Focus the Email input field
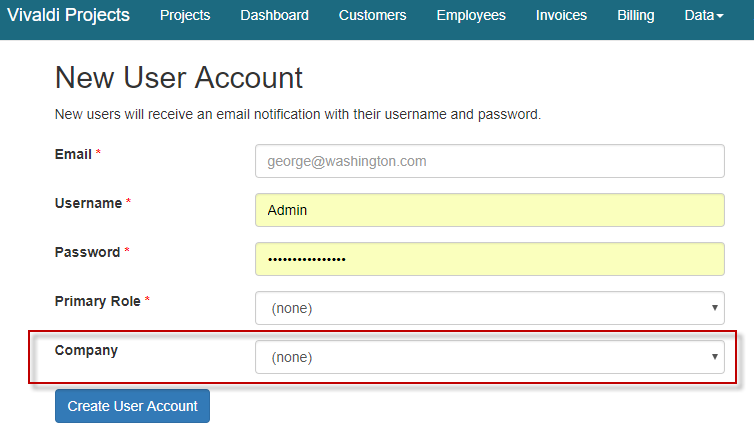The height and width of the screenshot is (436, 754). coord(489,161)
